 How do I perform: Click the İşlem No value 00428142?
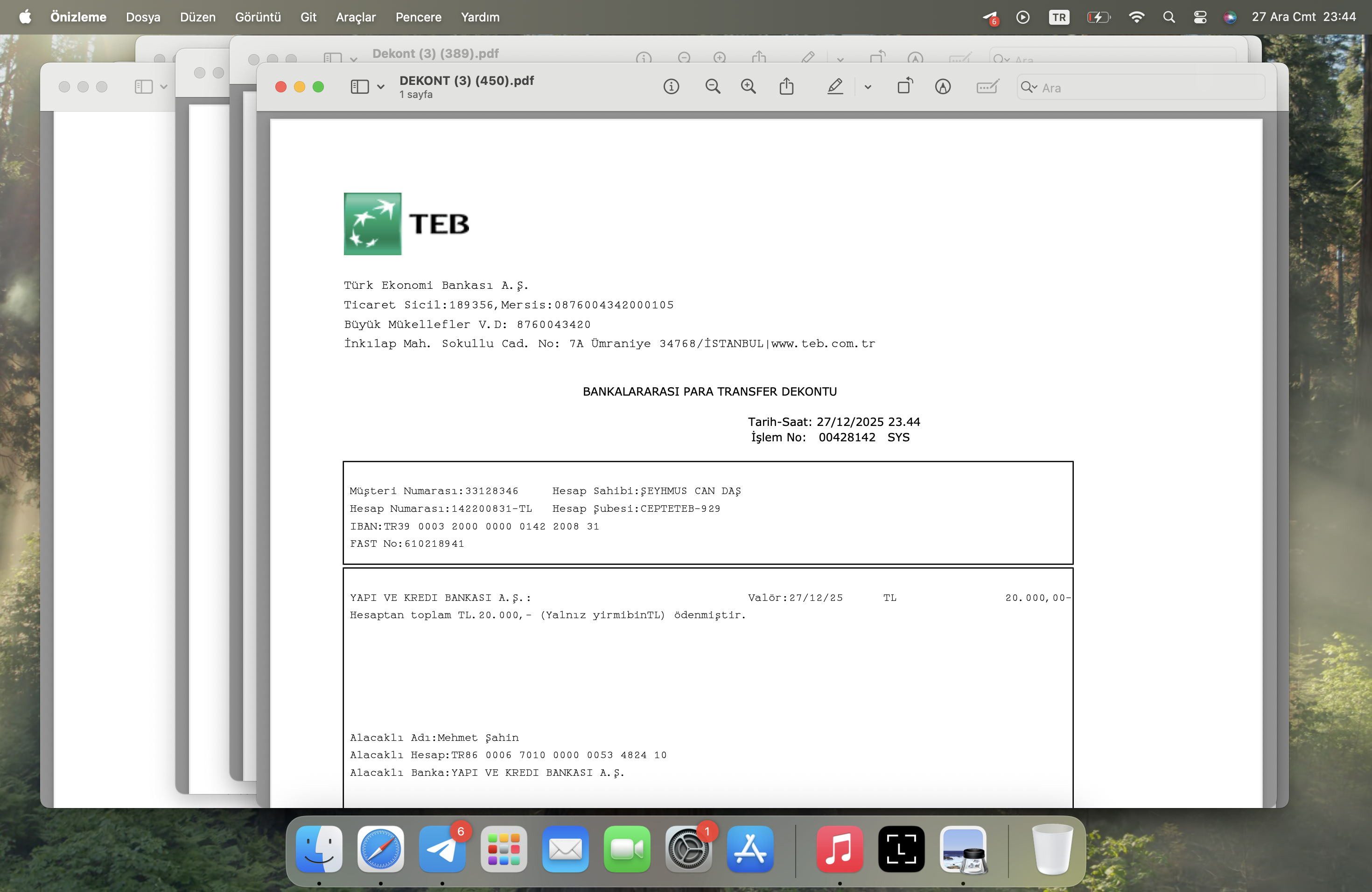[847, 437]
